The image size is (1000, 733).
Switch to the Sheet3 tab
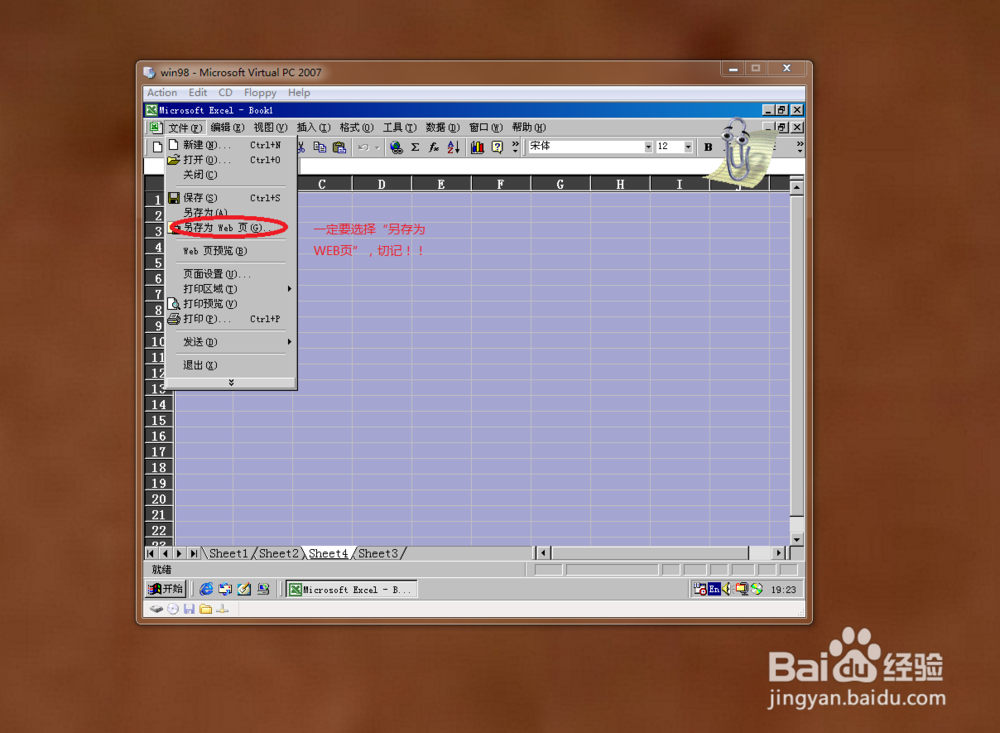[x=378, y=553]
